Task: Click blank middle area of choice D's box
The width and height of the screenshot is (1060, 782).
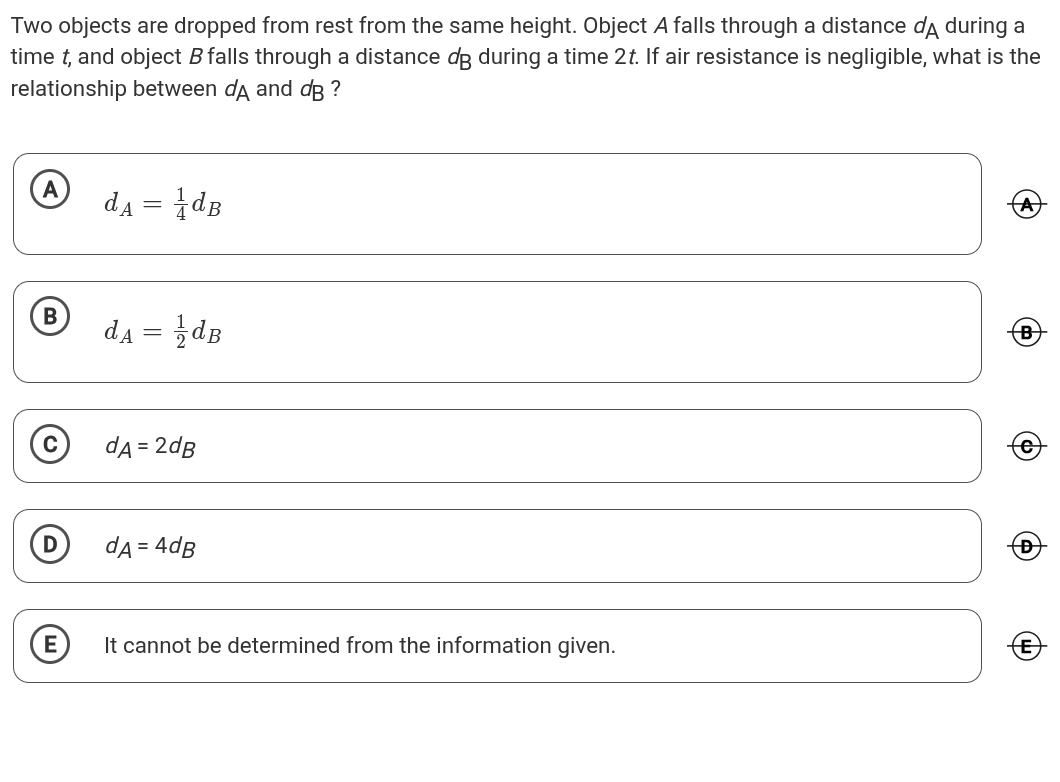Action: tap(600, 546)
